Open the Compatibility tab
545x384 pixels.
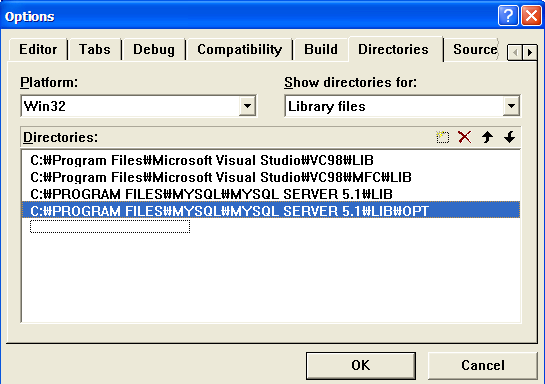coord(239,49)
